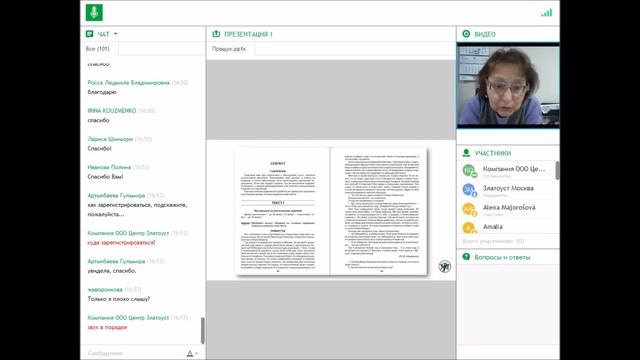640x360 pixels.
Task: Click sender name жаворонкова
Action: (x=105, y=289)
